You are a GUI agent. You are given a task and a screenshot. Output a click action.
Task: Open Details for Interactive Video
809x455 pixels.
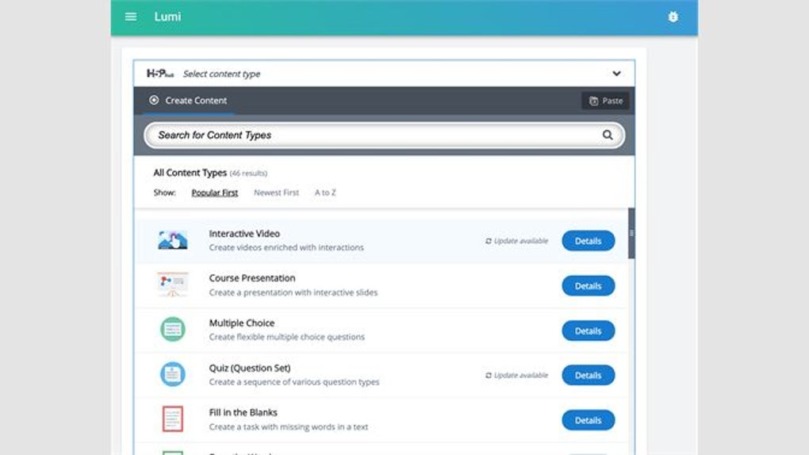point(588,241)
